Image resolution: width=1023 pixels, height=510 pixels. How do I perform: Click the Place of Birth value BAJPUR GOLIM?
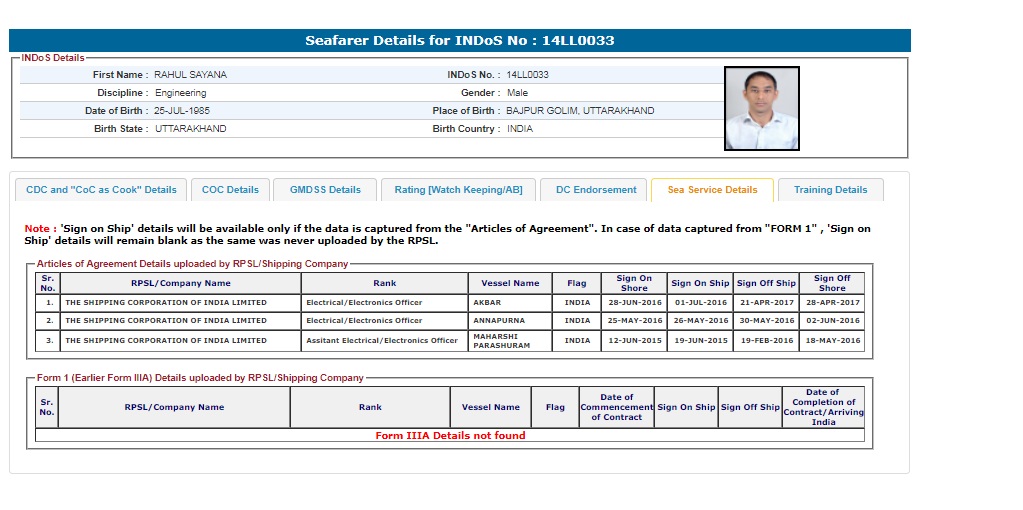coord(580,111)
